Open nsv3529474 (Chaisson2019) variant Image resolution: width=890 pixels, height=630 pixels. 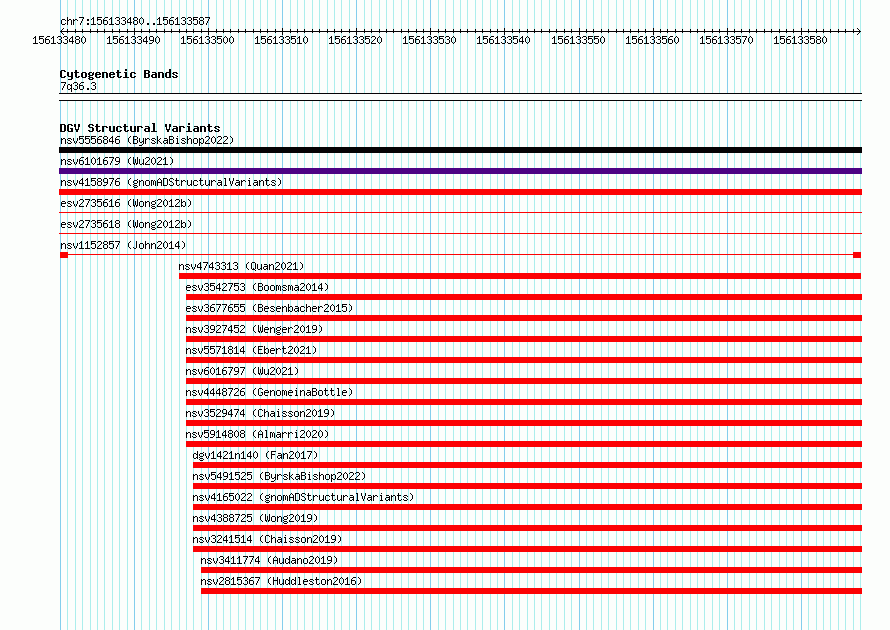(260, 413)
